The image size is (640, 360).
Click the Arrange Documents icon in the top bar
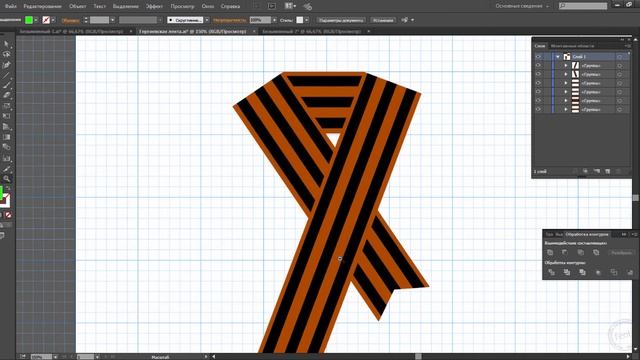(x=290, y=6)
